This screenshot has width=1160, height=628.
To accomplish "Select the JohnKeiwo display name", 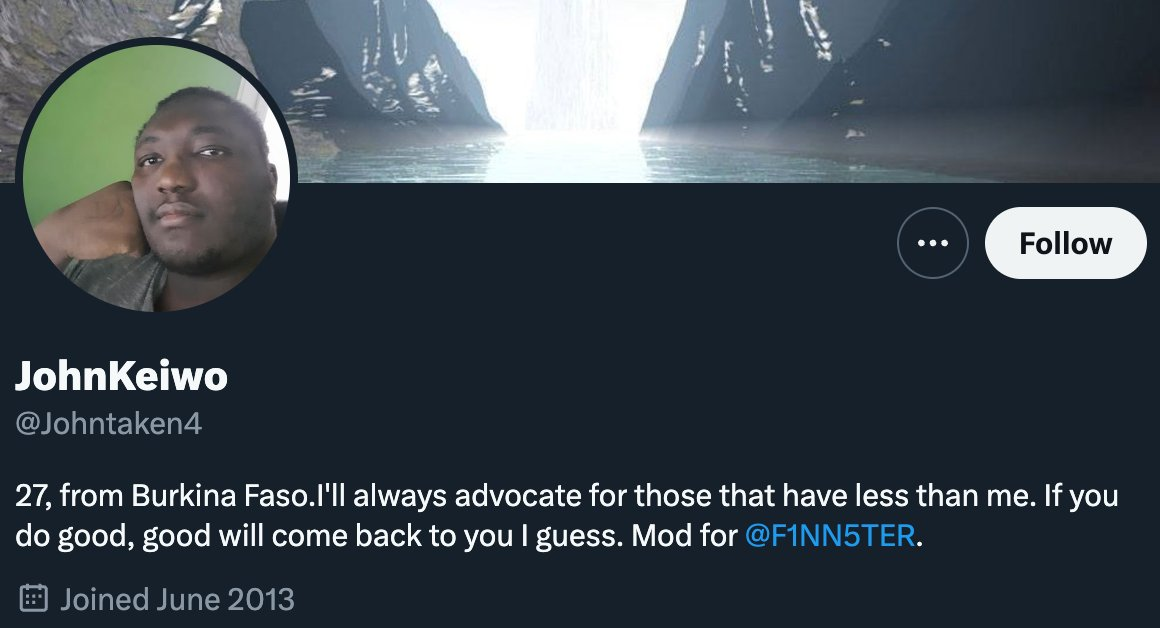I will (121, 376).
